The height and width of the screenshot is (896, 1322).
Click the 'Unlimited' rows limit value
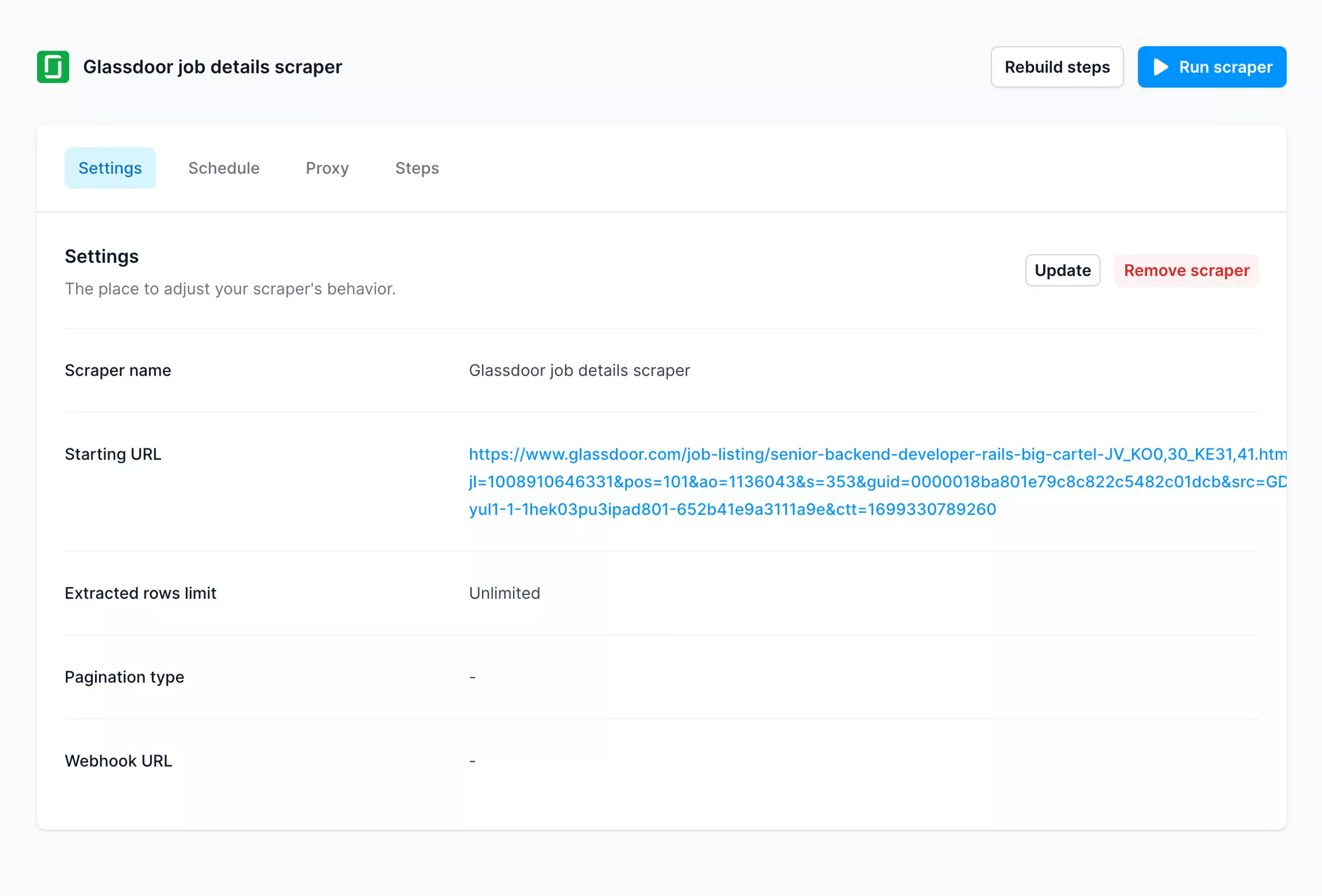pos(504,593)
